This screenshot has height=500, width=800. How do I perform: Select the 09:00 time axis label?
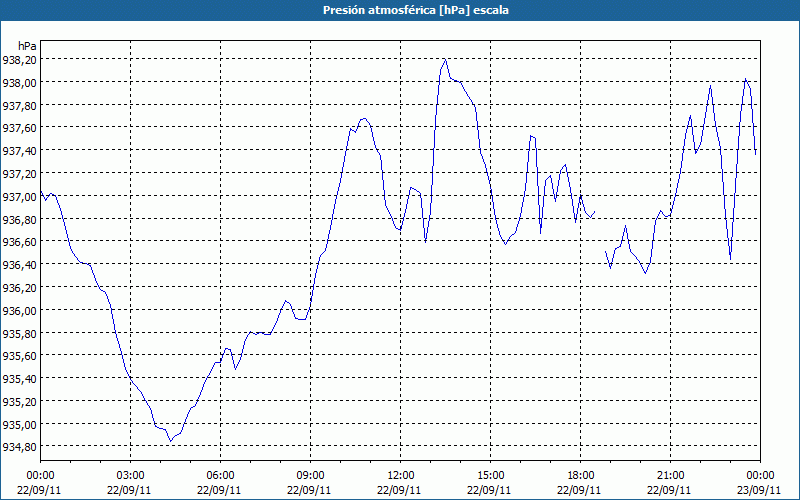tap(310, 476)
